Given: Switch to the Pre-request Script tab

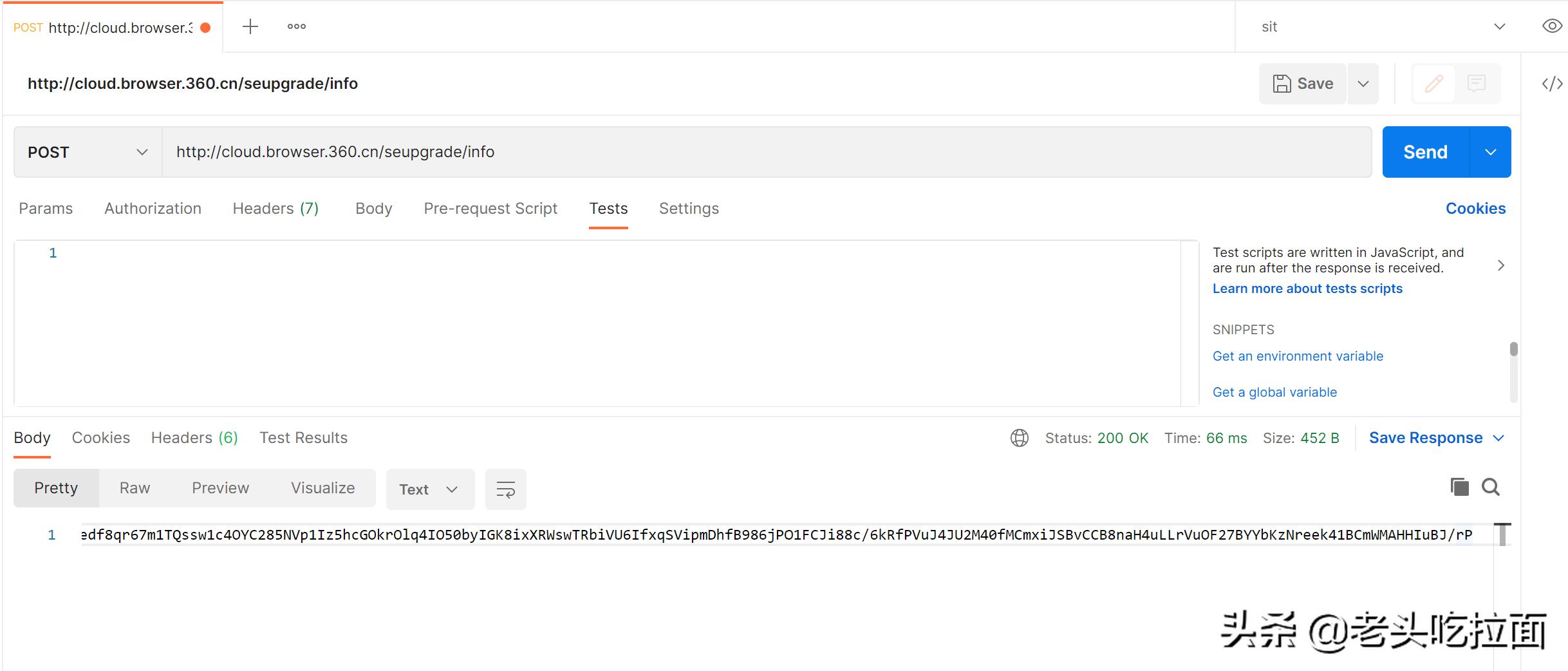Looking at the screenshot, I should tap(490, 209).
